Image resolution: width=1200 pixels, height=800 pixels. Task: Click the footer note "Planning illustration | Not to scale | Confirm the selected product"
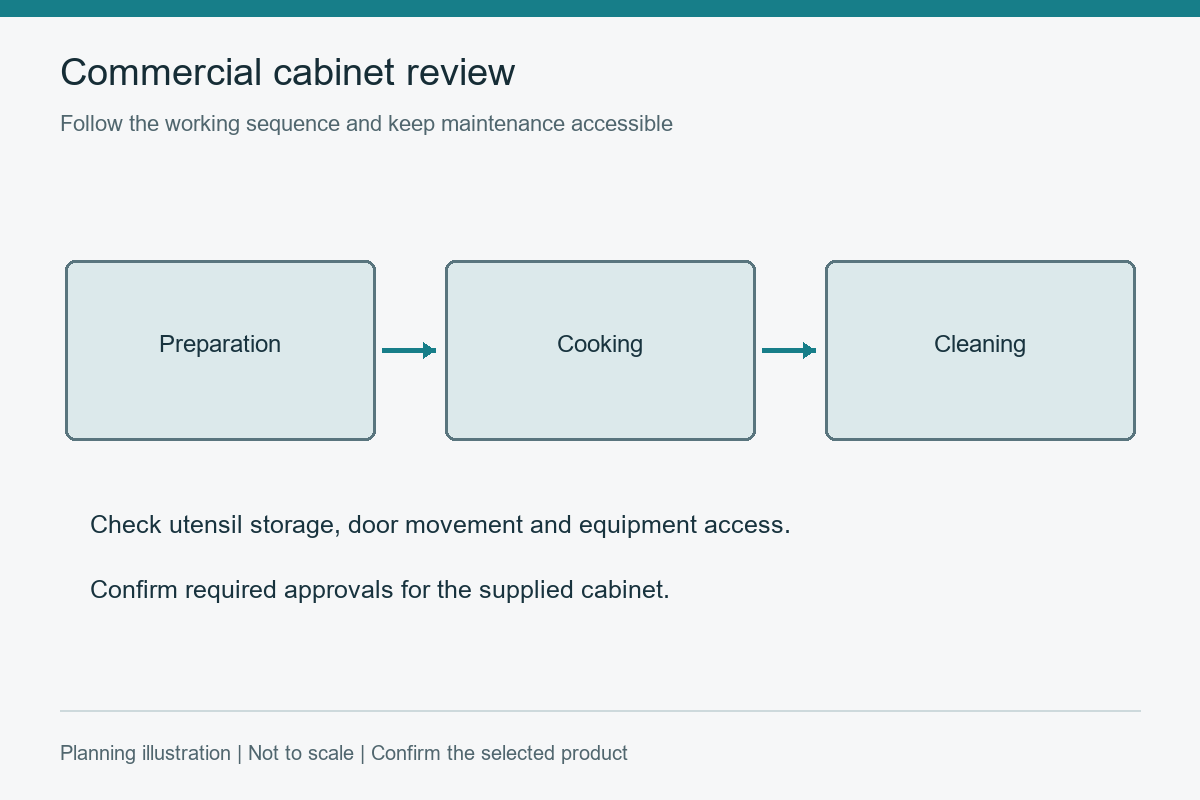click(344, 753)
